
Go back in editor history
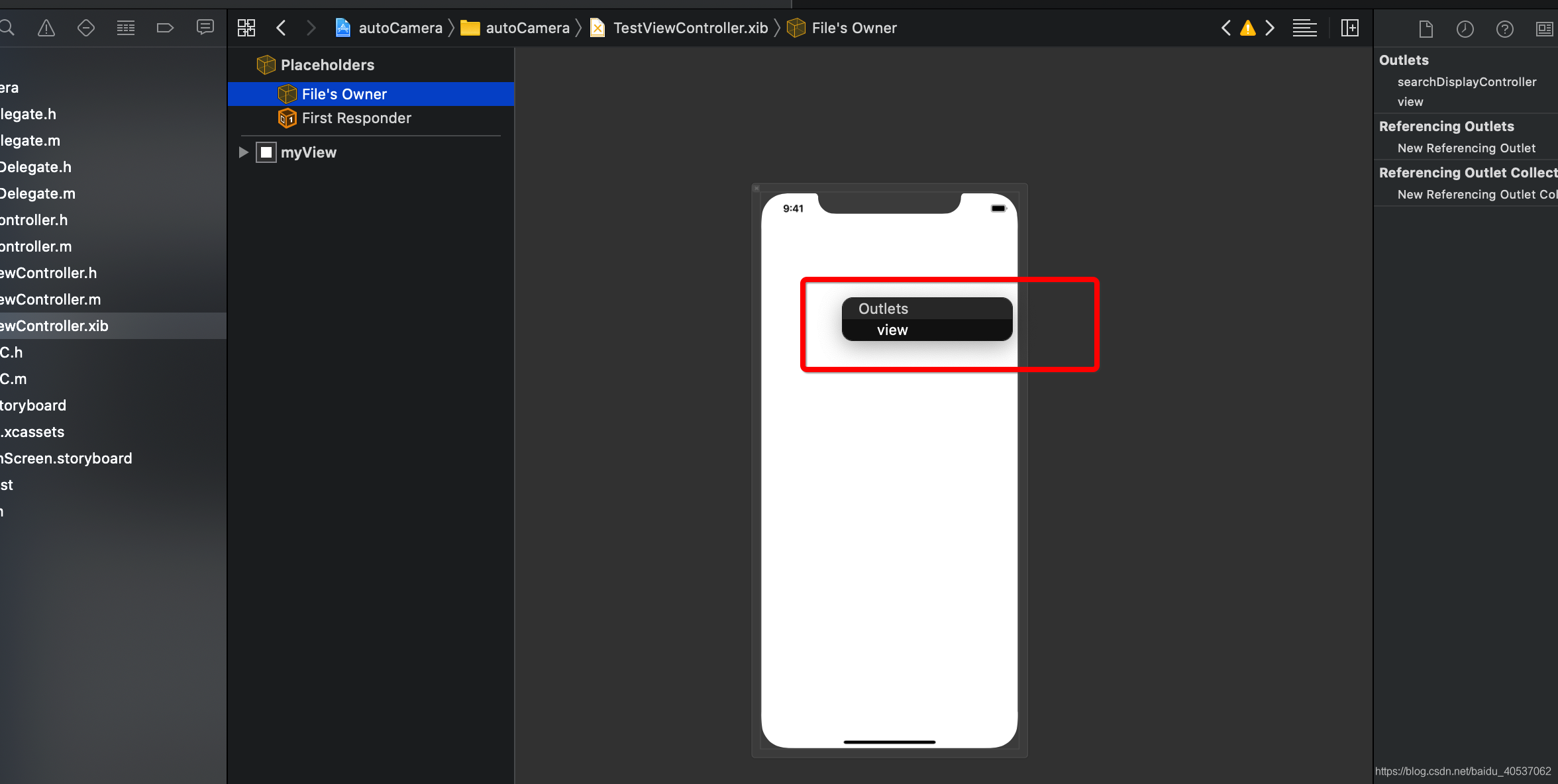click(x=281, y=28)
